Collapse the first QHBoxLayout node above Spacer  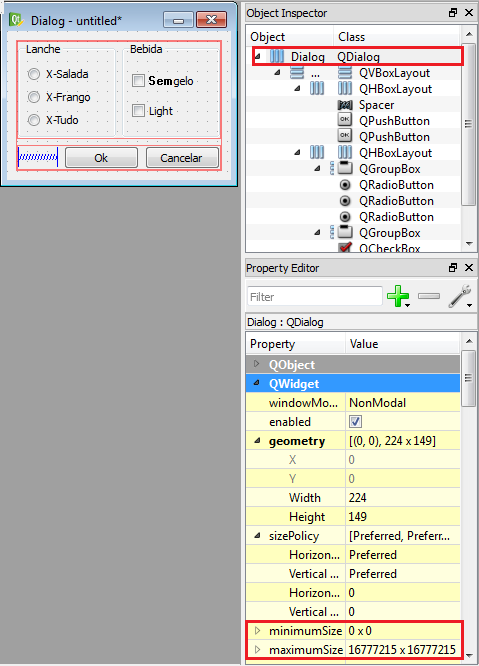[x=298, y=88]
